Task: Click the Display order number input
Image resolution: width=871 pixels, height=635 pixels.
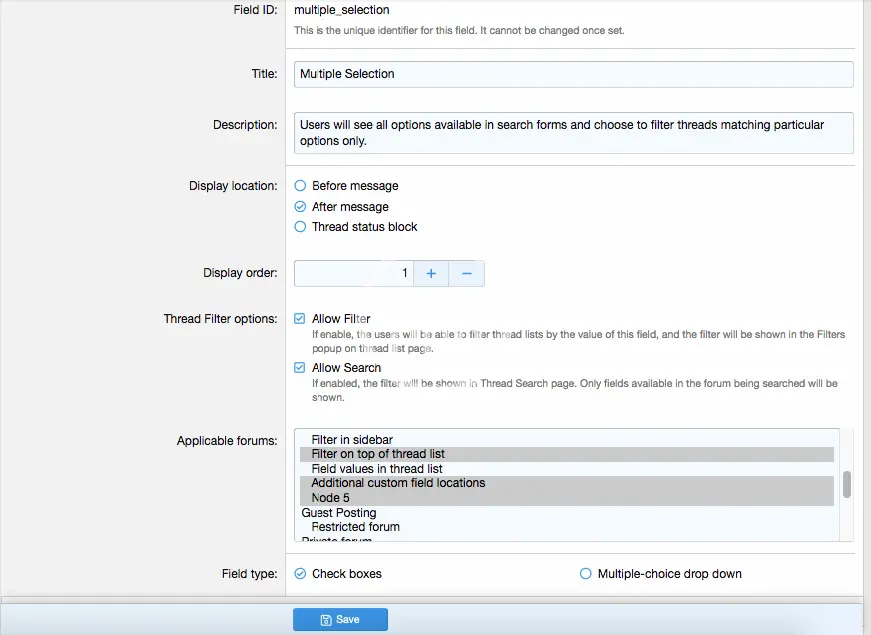Action: point(354,273)
